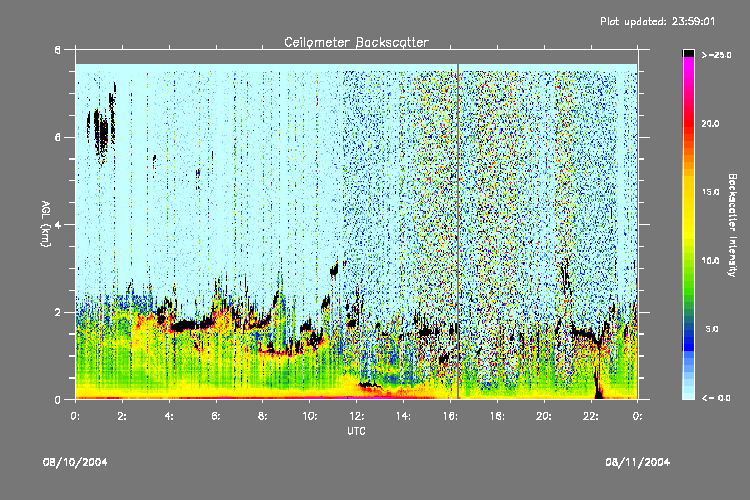Click the 'Backscatter Intensity' colorbar label
Viewport: 750px width, 500px height.
(x=732, y=225)
